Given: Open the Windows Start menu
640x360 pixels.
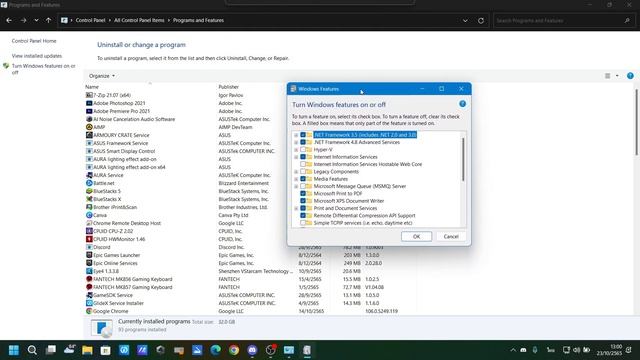Looking at the screenshot, I should (x=14, y=350).
